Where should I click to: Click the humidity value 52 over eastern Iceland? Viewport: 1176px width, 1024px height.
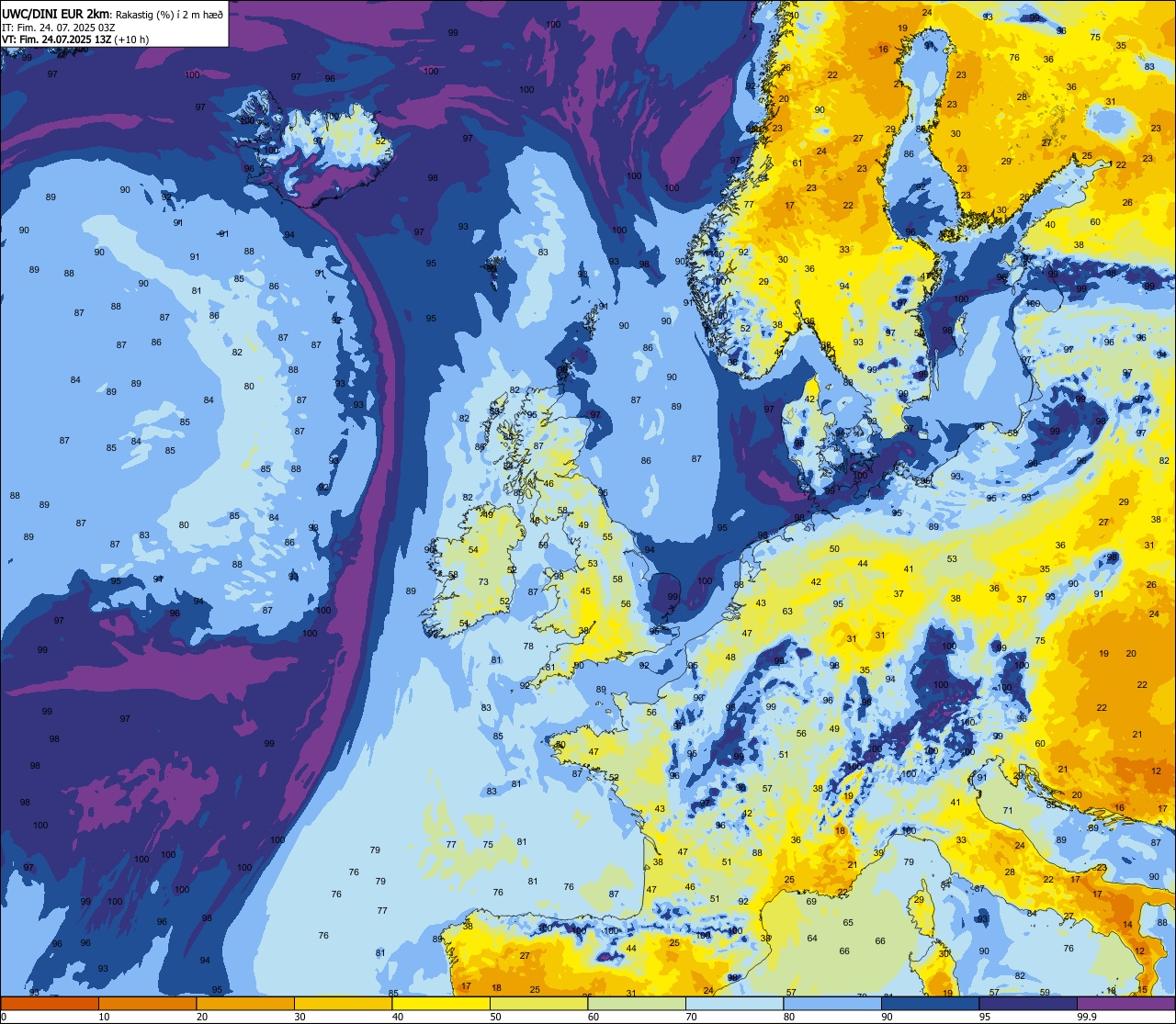(x=380, y=141)
